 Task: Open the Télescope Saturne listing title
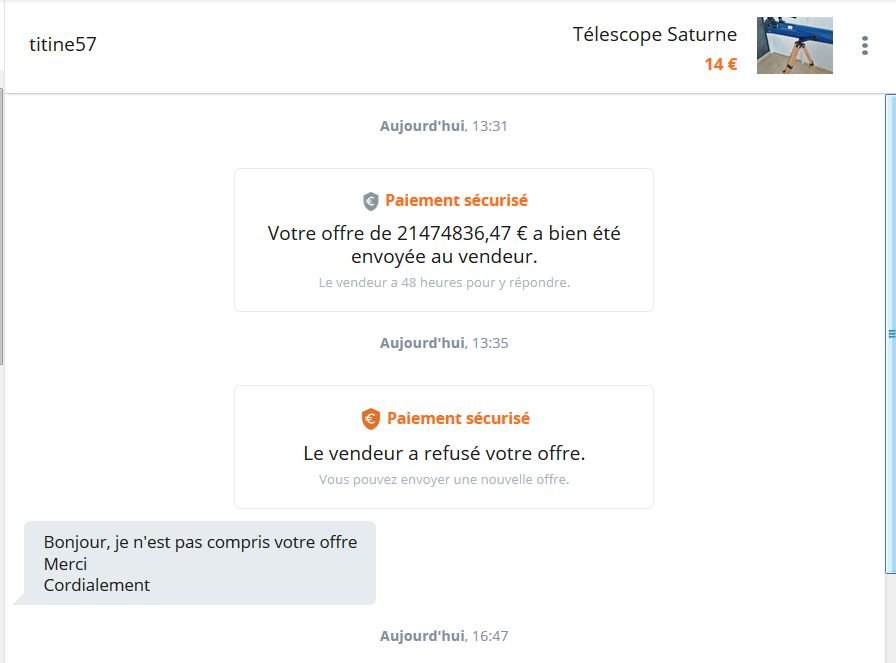click(x=654, y=35)
